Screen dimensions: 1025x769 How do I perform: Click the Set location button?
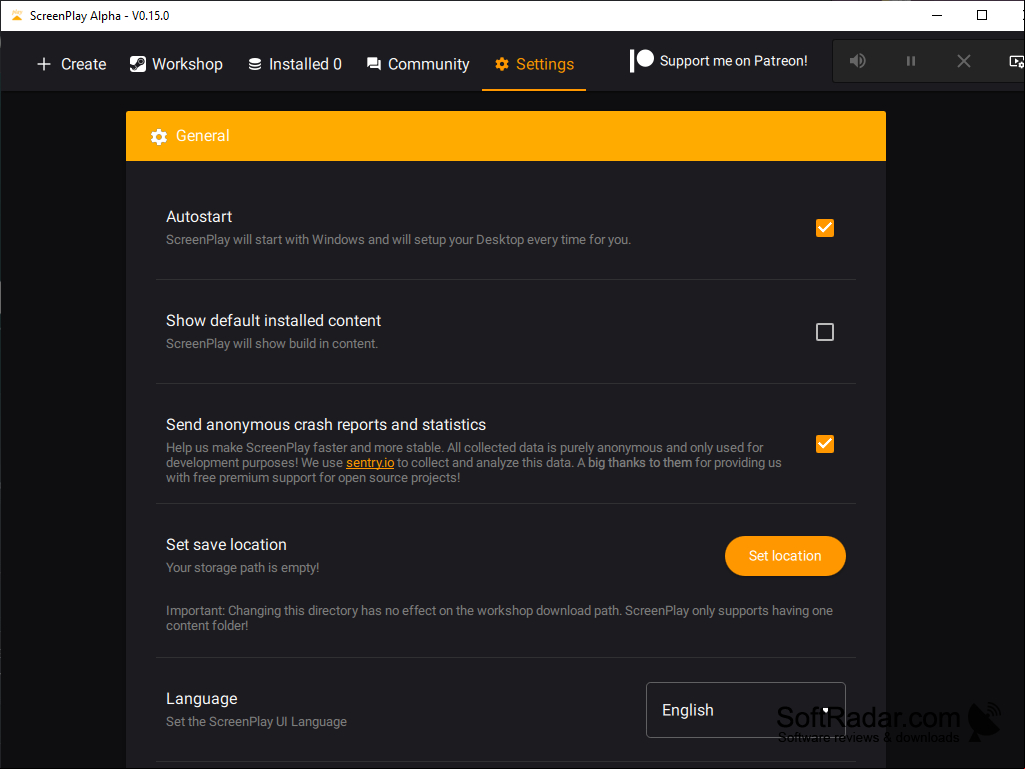785,556
